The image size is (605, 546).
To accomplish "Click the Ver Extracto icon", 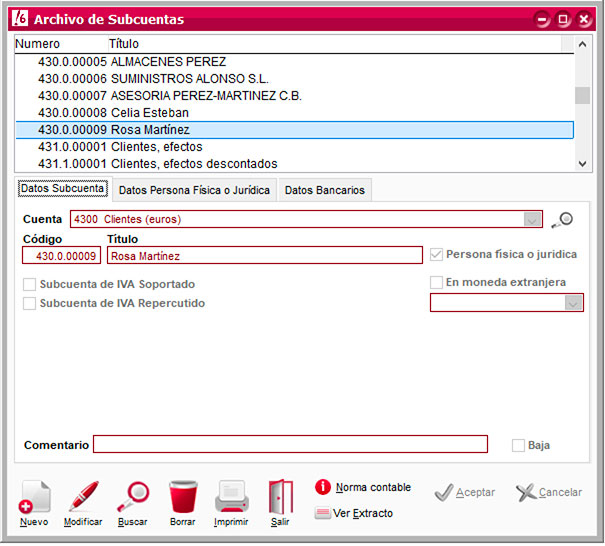I will coord(322,513).
